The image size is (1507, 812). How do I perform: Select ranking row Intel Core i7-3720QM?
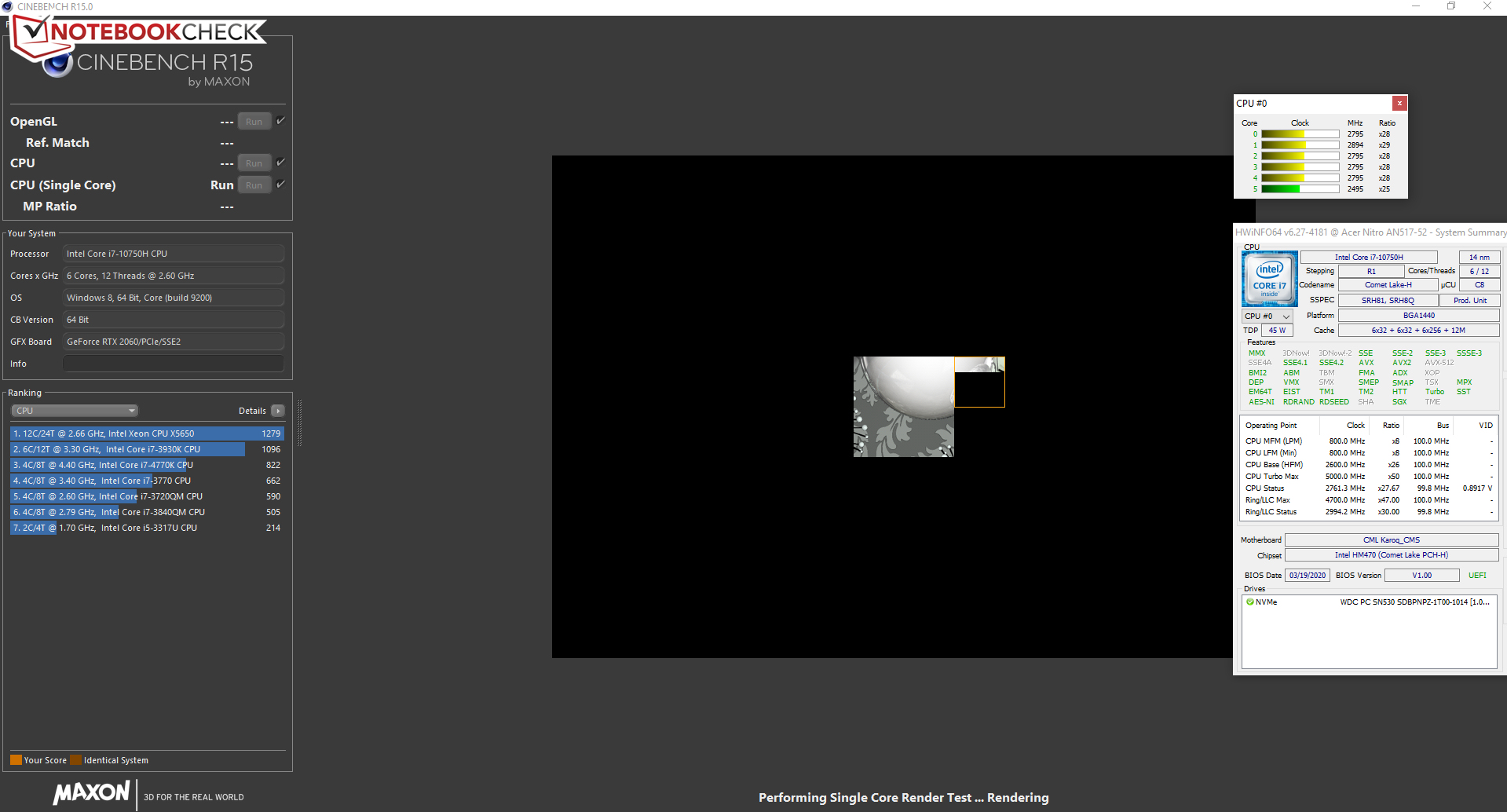pyautogui.click(x=147, y=496)
